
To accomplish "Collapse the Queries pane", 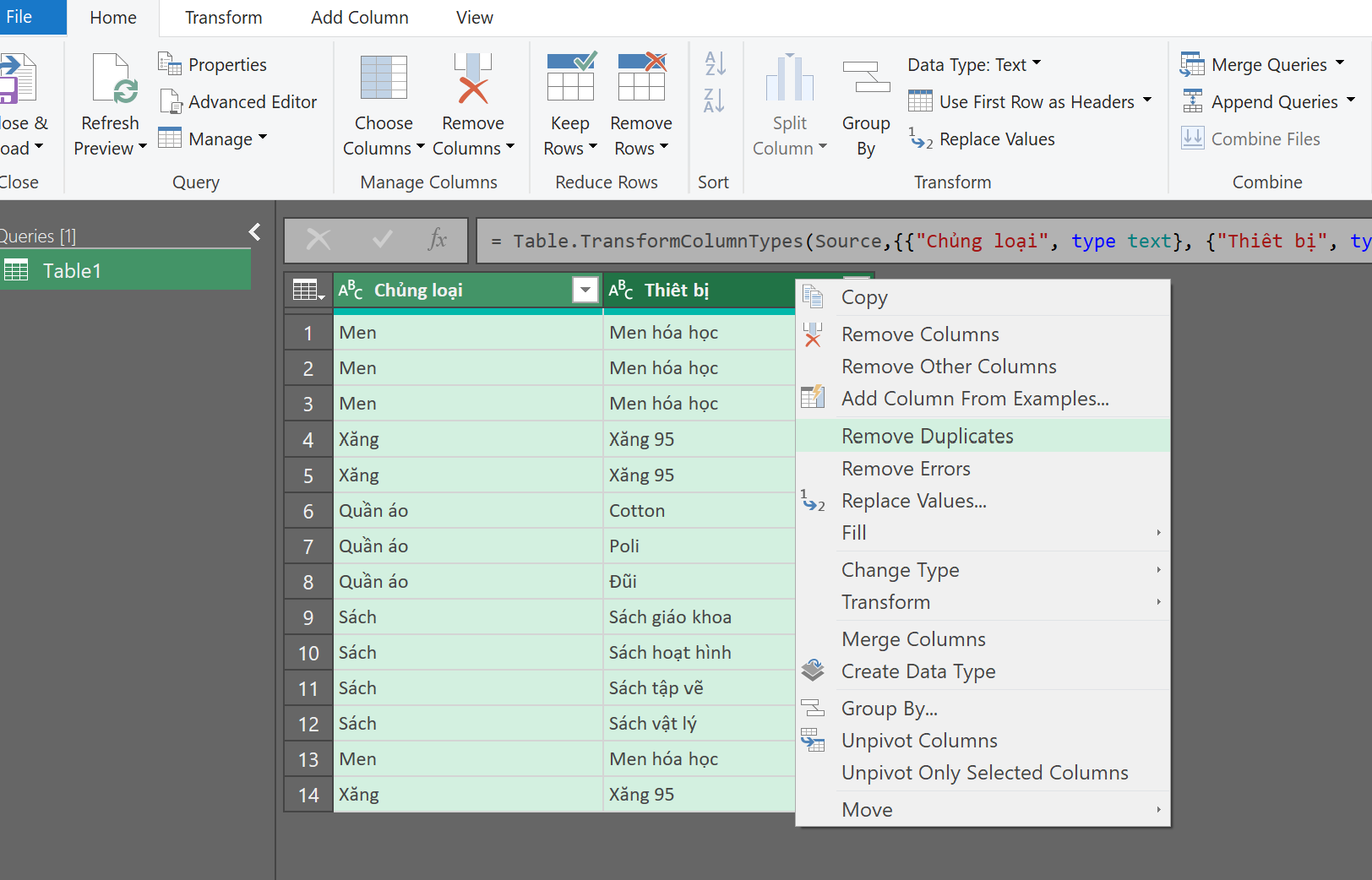I will point(253,231).
